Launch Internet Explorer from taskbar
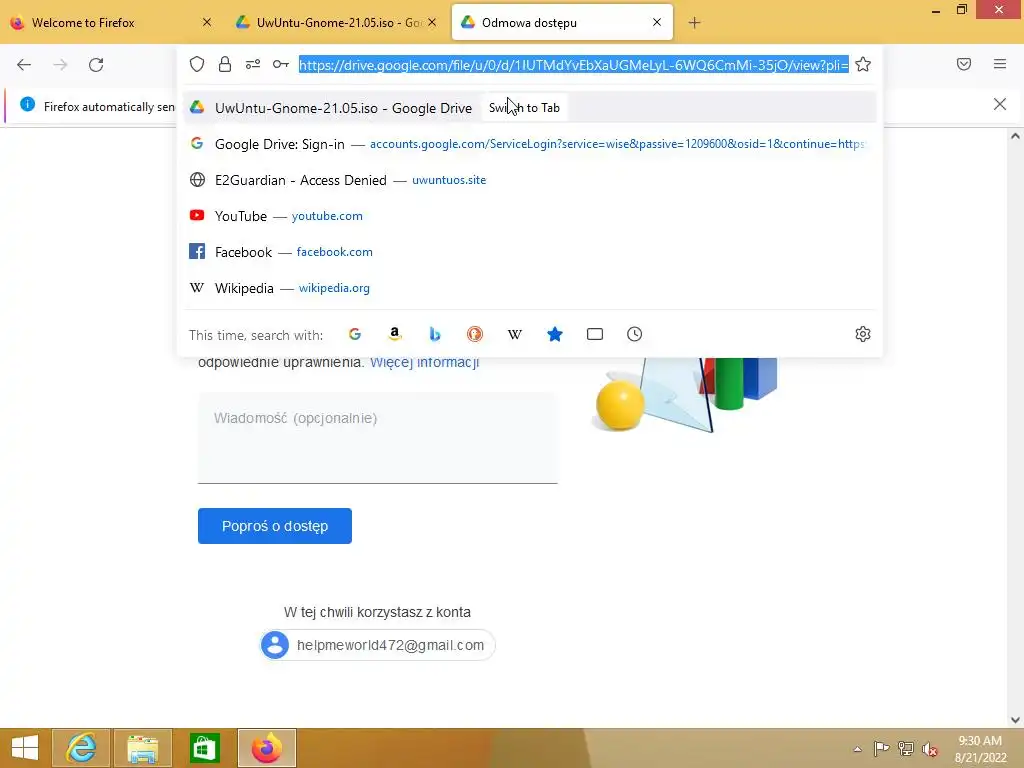The image size is (1024, 768). pyautogui.click(x=81, y=748)
